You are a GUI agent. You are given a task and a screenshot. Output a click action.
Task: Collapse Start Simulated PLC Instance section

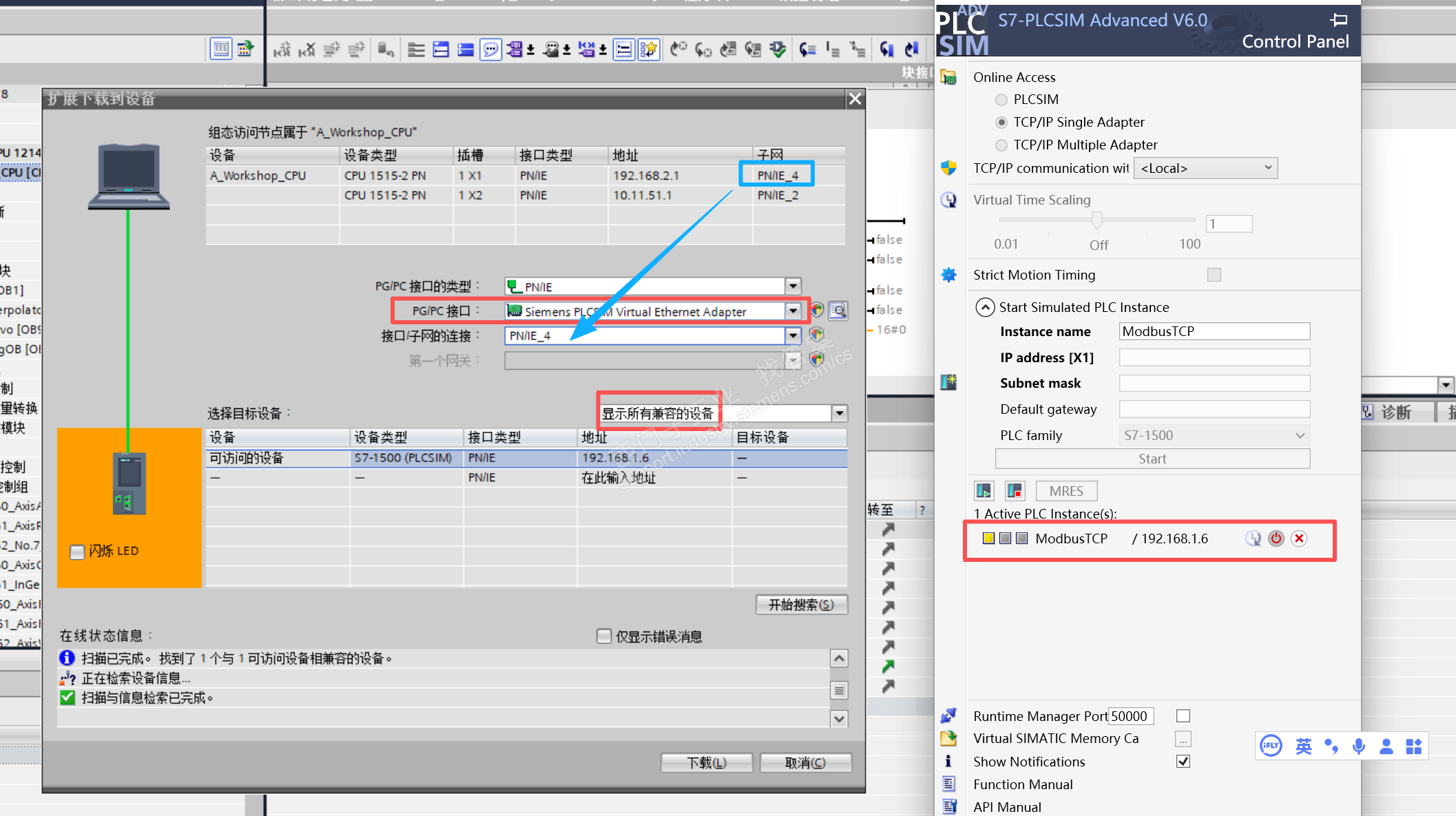click(x=985, y=307)
